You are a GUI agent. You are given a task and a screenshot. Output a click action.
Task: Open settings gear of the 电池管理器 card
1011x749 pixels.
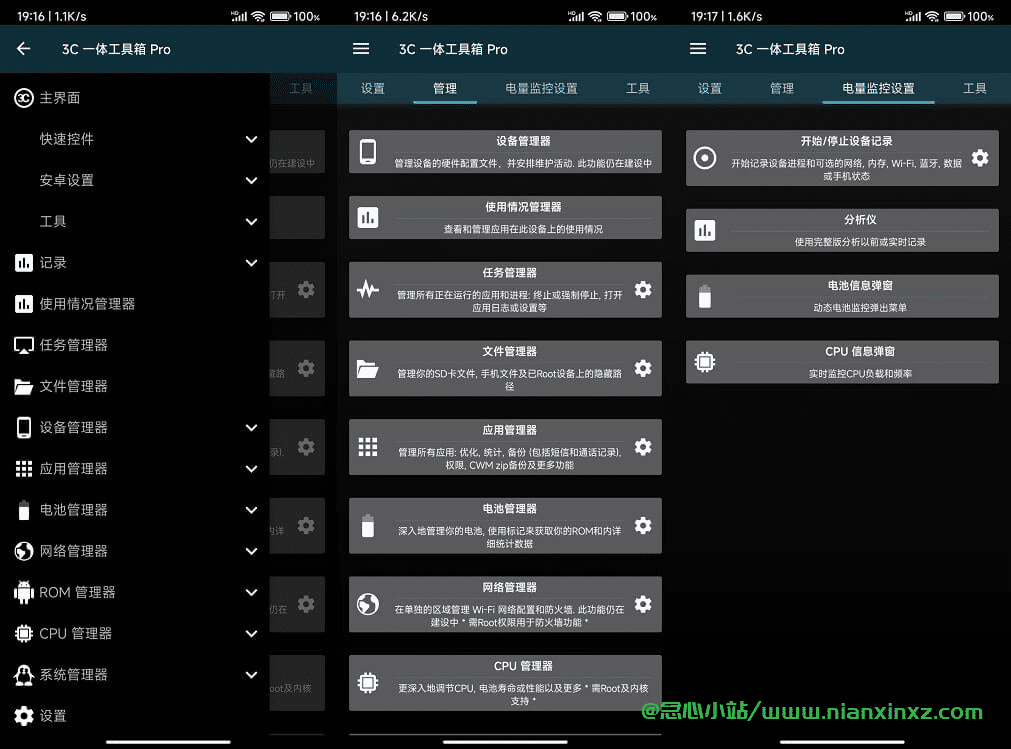[x=643, y=525]
